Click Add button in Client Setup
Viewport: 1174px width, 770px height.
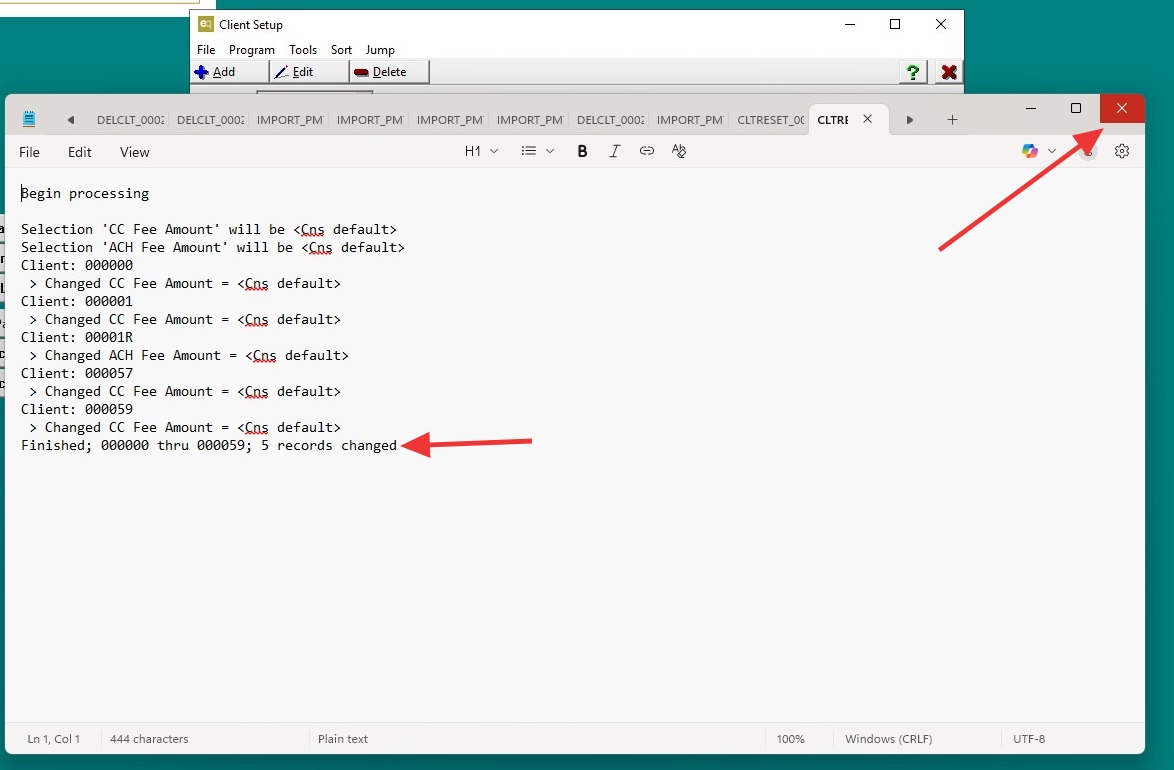pyautogui.click(x=229, y=72)
